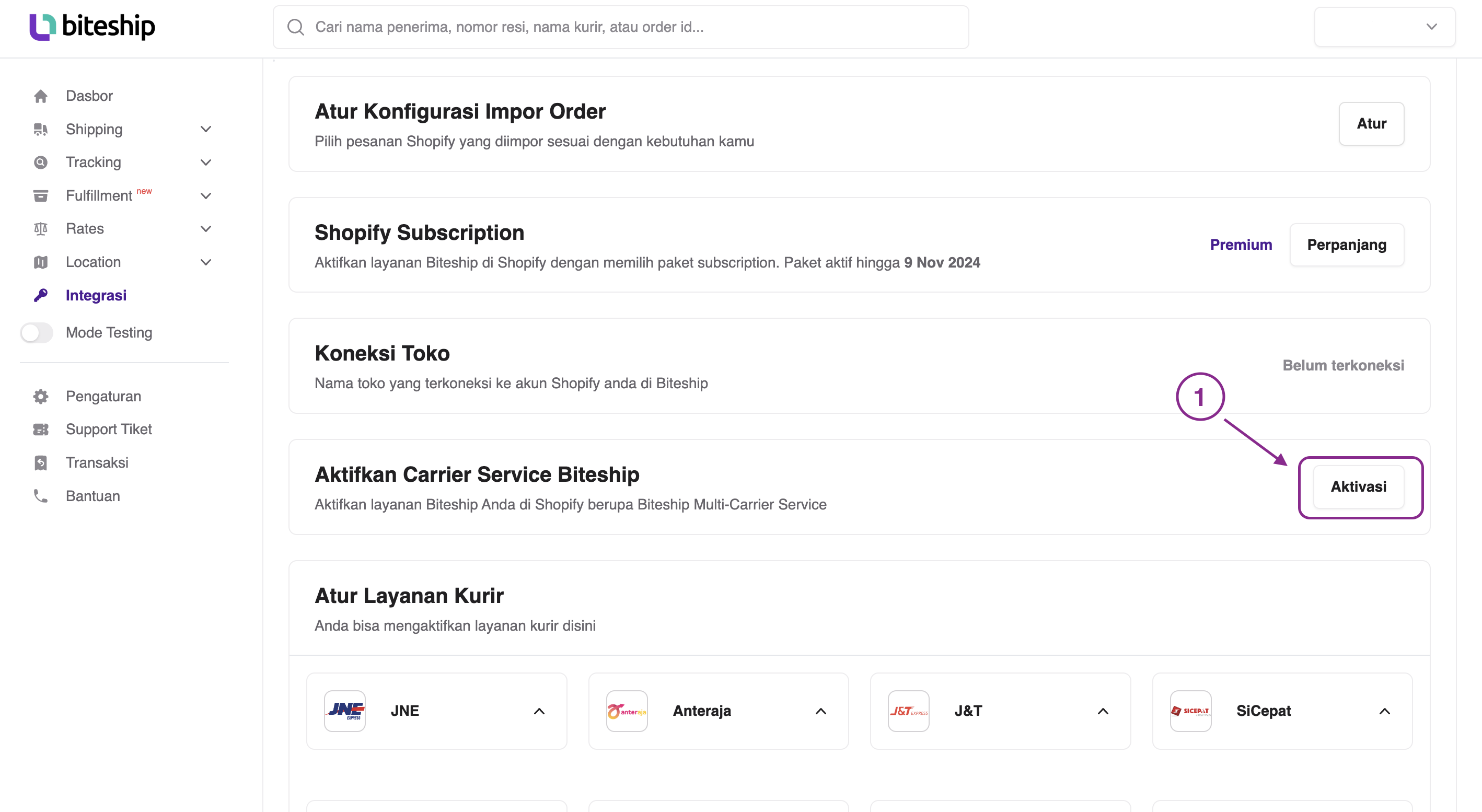
Task: Click the Shipping label in sidebar
Action: point(94,130)
